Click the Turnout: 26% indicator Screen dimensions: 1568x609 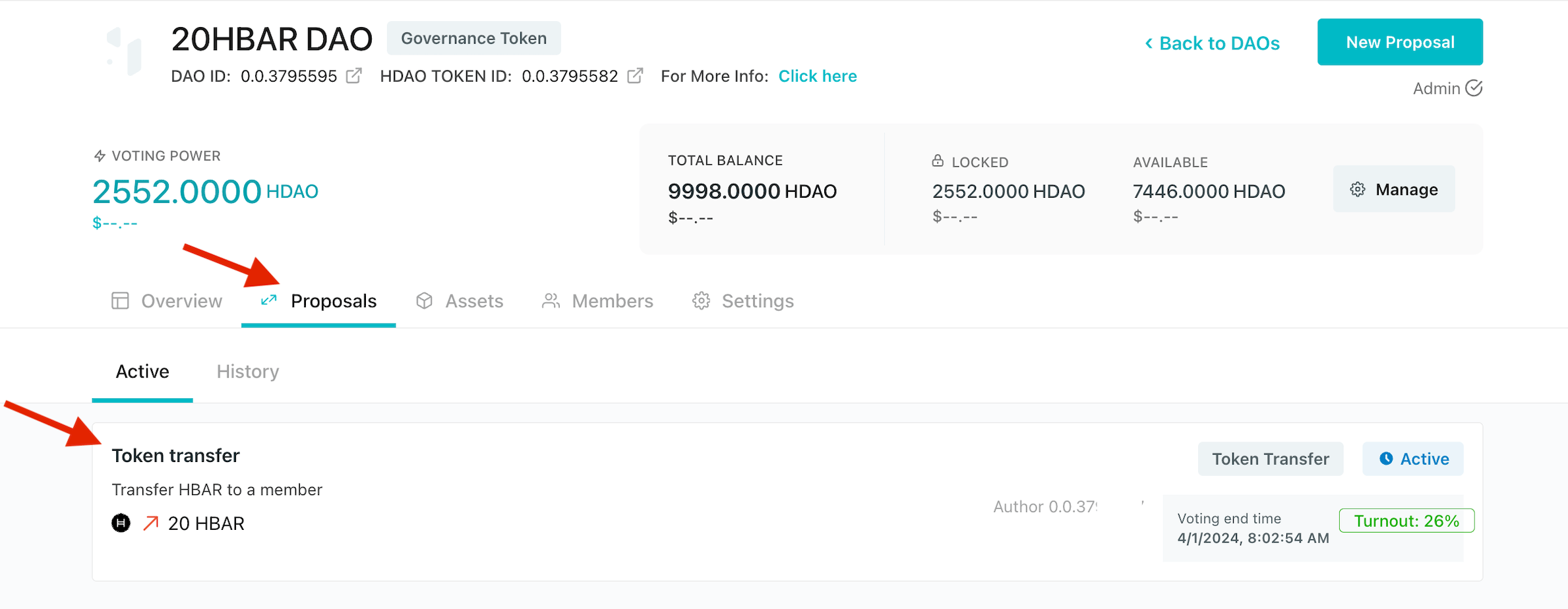tap(1406, 521)
